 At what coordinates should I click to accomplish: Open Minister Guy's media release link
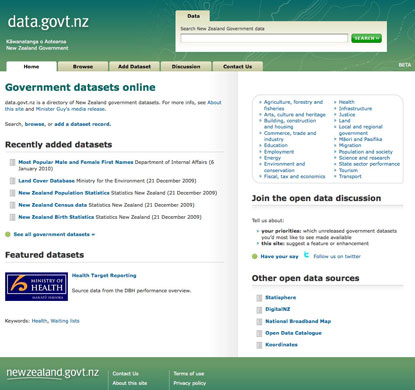pos(70,109)
